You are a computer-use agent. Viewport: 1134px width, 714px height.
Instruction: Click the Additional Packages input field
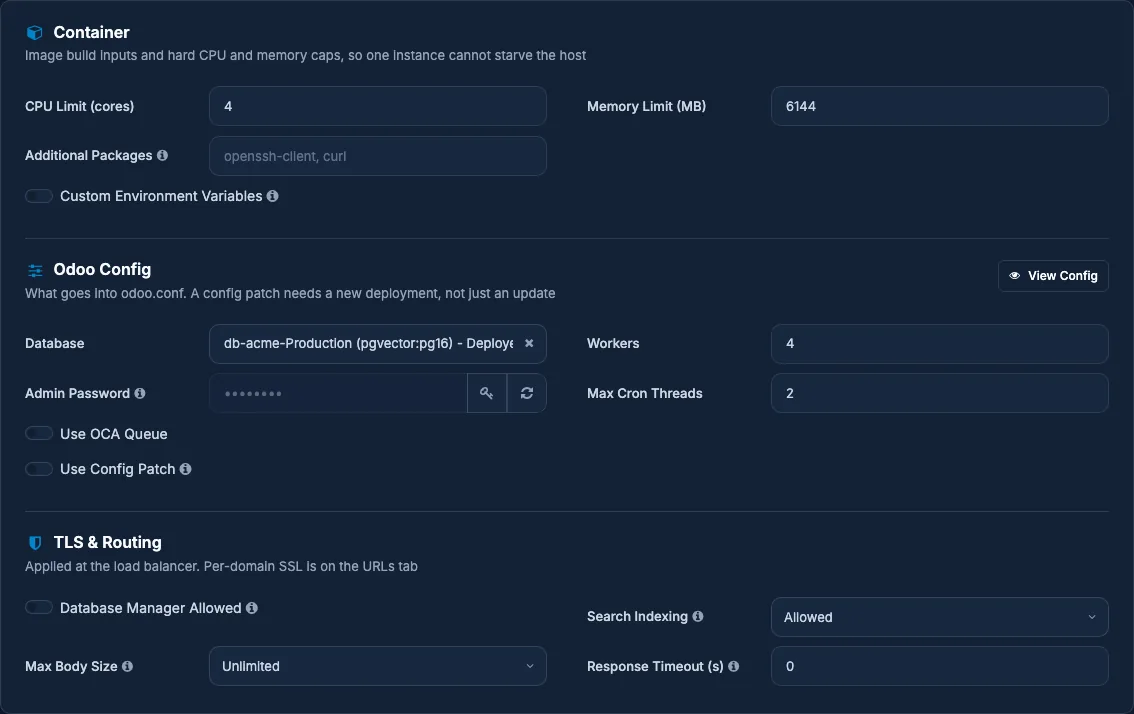point(378,156)
